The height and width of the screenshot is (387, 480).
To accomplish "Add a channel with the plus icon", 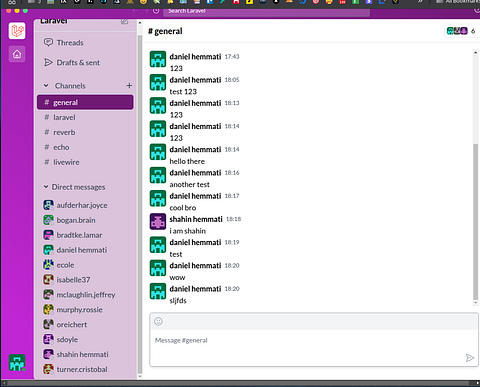I will coord(129,86).
